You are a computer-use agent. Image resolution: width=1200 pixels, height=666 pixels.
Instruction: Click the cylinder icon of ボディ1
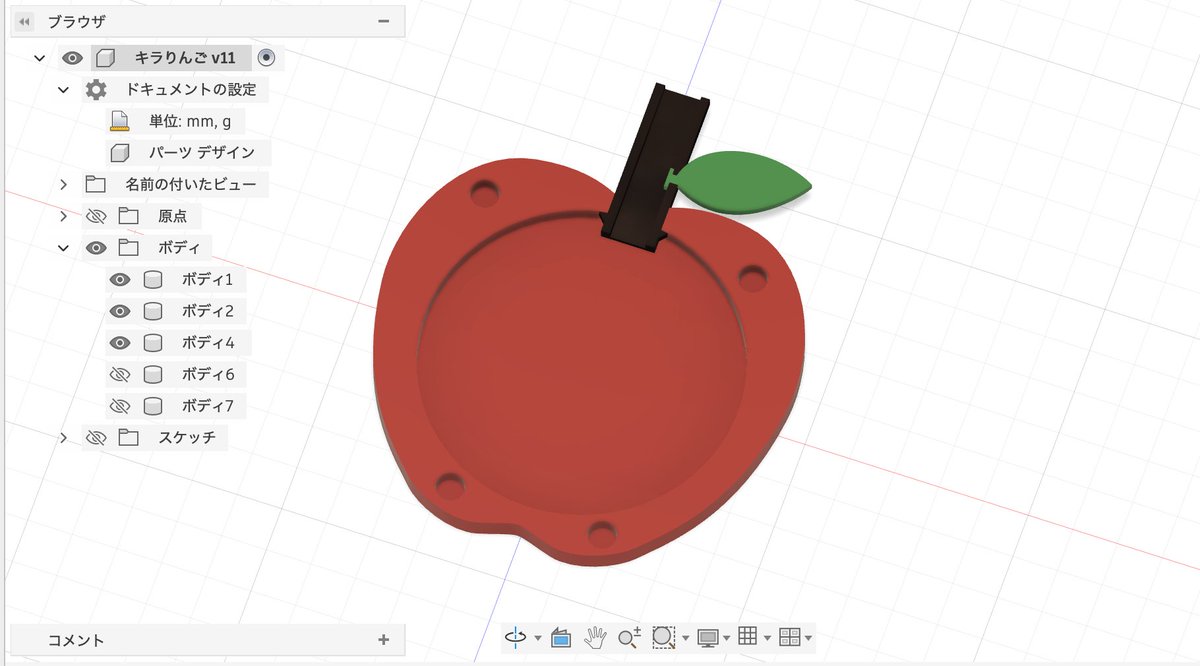153,280
